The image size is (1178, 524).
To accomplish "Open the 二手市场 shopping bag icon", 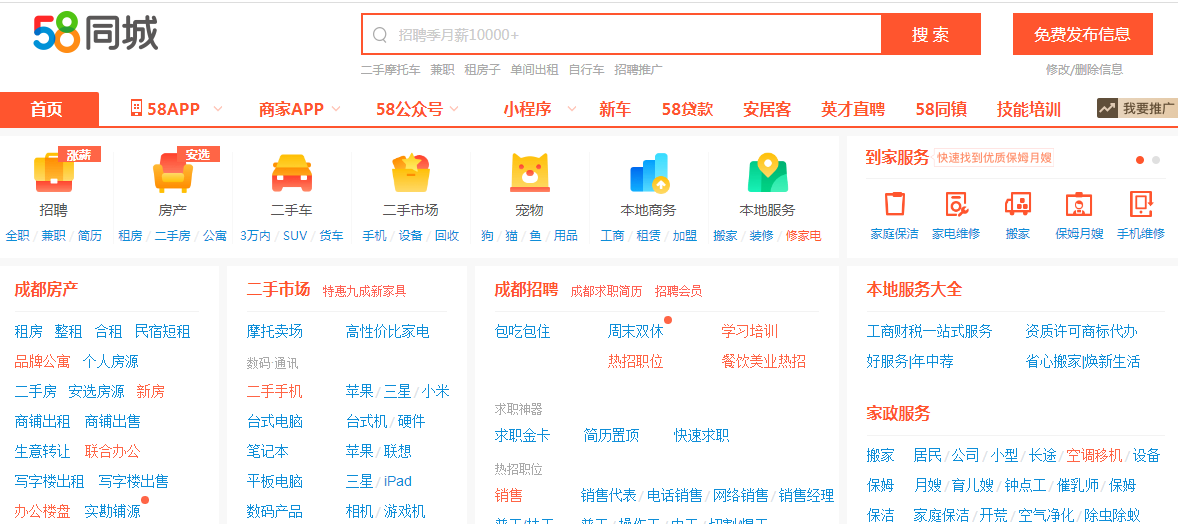I will click(x=410, y=174).
